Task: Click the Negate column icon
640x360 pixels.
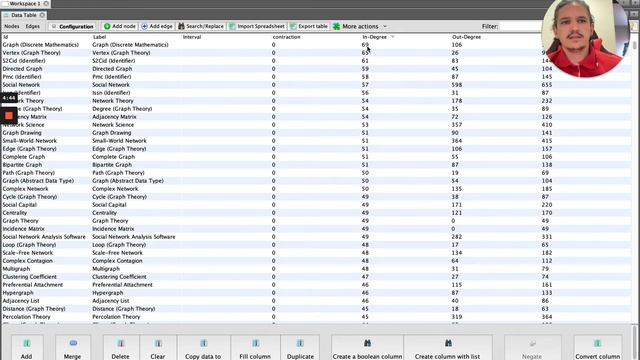Action: [x=532, y=344]
